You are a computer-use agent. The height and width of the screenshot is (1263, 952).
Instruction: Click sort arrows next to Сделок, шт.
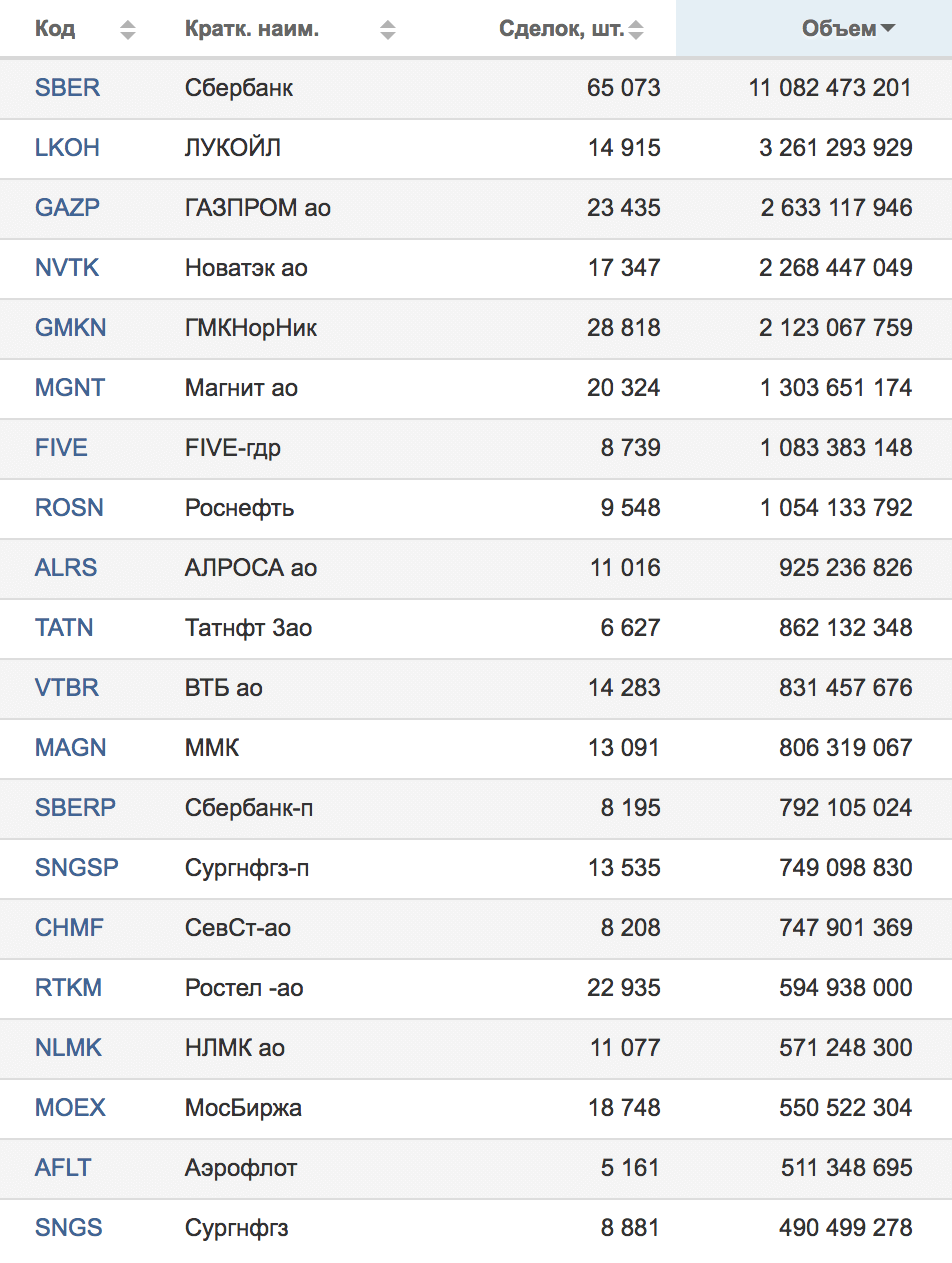pos(636,30)
